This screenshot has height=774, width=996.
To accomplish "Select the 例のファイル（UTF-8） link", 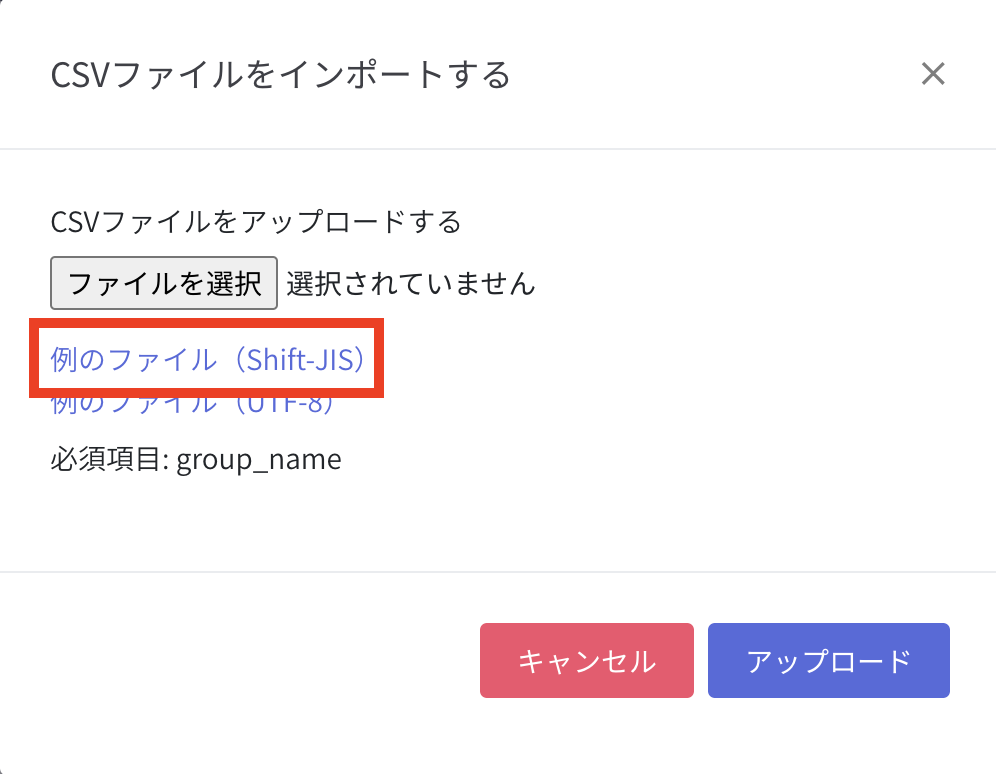I will click(192, 407).
